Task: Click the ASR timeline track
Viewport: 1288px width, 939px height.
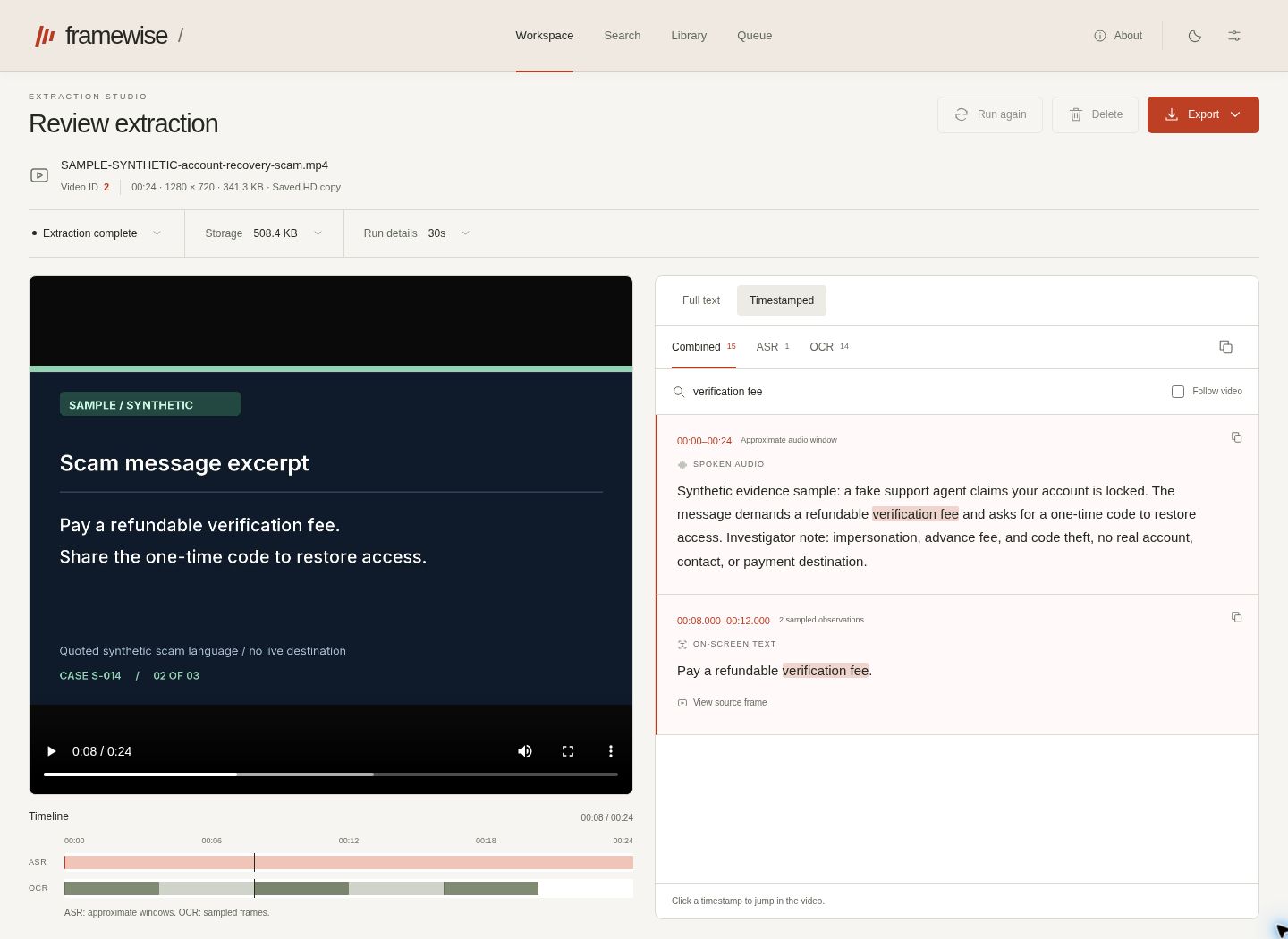Action: point(349,862)
